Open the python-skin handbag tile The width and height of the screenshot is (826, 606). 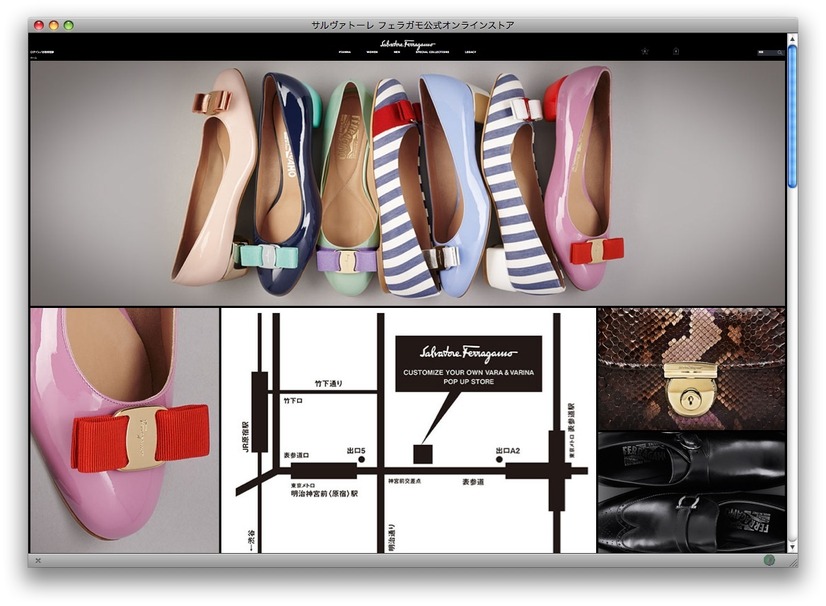tap(691, 369)
